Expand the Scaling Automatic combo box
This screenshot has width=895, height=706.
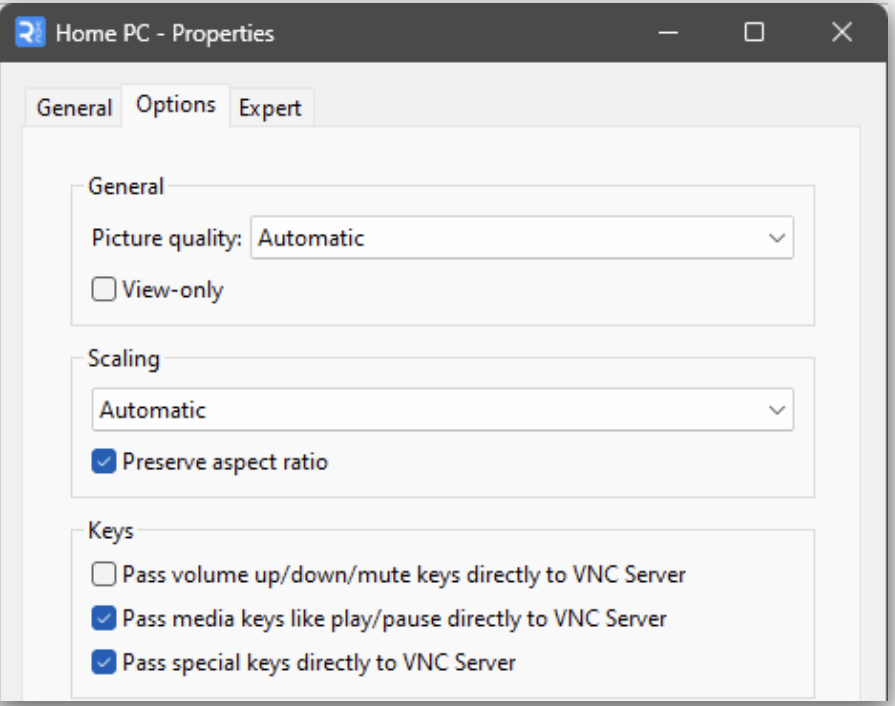tap(442, 410)
